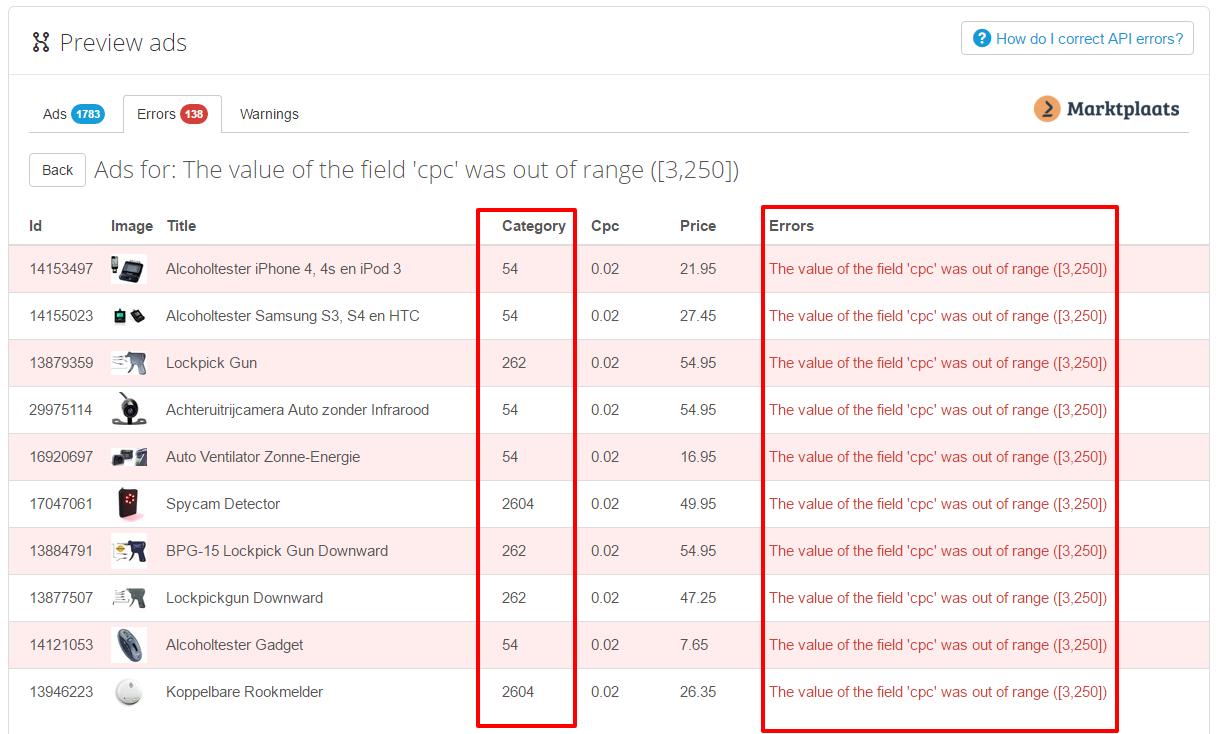Select ad id 17047061
The width and height of the screenshot is (1230, 734).
click(x=61, y=504)
